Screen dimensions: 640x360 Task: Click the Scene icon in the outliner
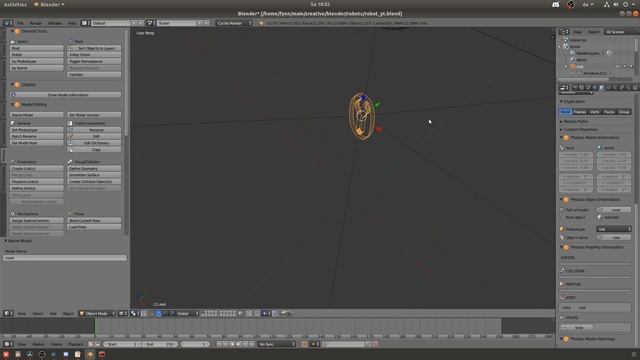click(x=566, y=47)
